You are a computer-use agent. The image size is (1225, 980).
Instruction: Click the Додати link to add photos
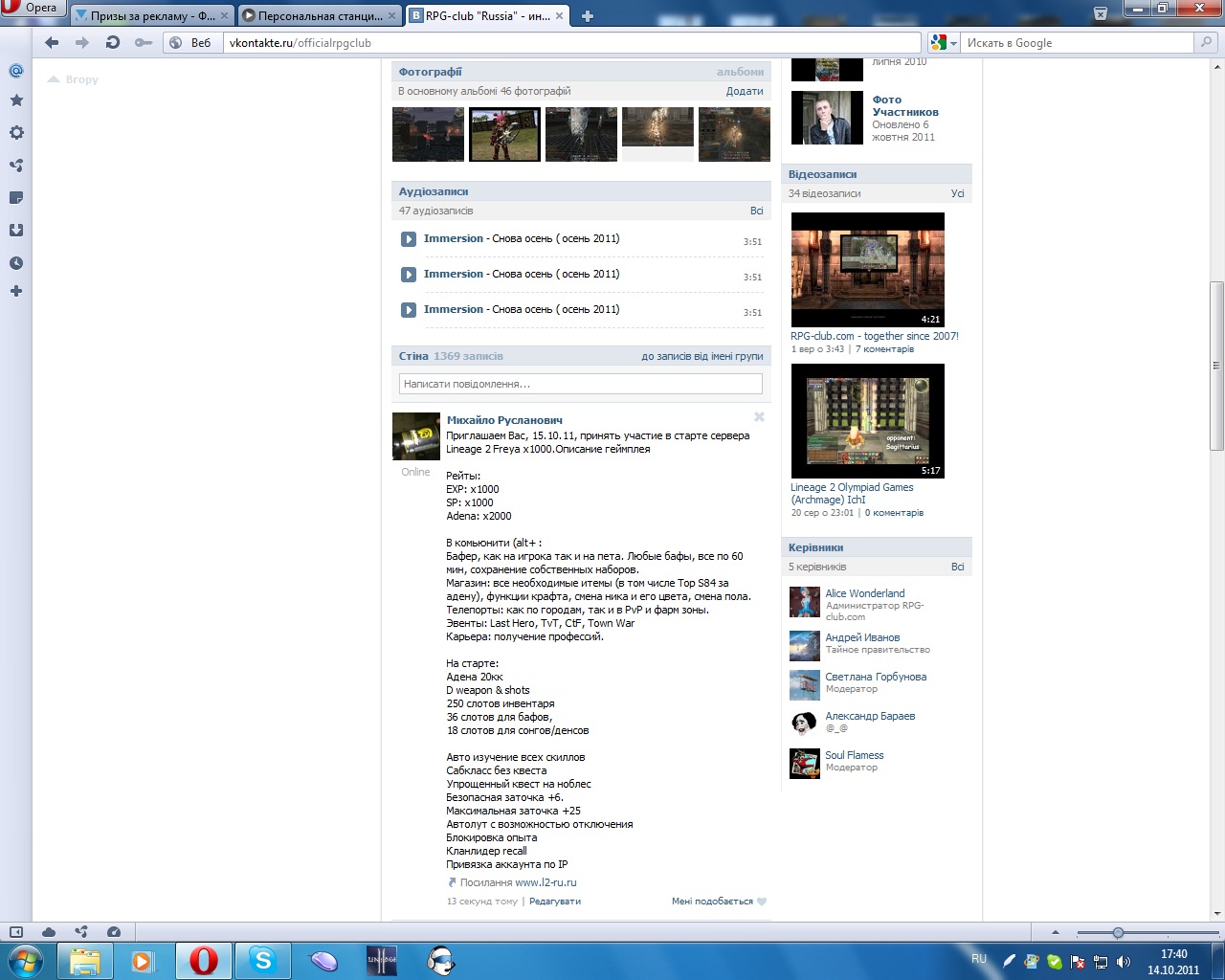745,91
